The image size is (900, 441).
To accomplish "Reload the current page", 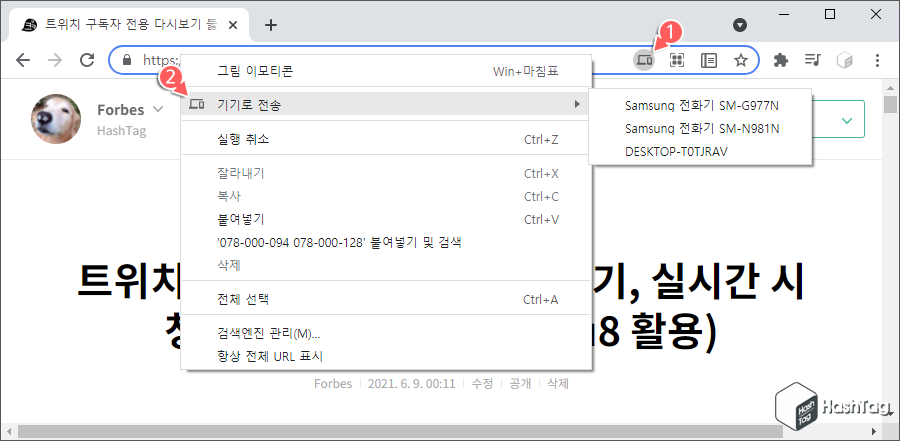I will click(x=87, y=60).
